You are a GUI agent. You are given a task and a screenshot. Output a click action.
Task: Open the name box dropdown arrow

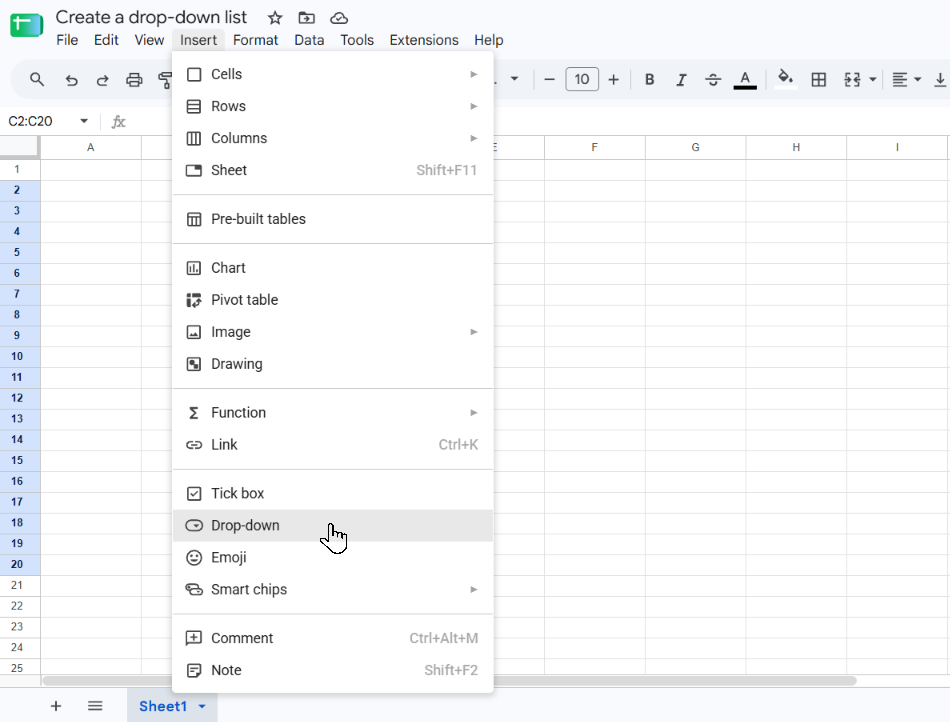point(84,121)
